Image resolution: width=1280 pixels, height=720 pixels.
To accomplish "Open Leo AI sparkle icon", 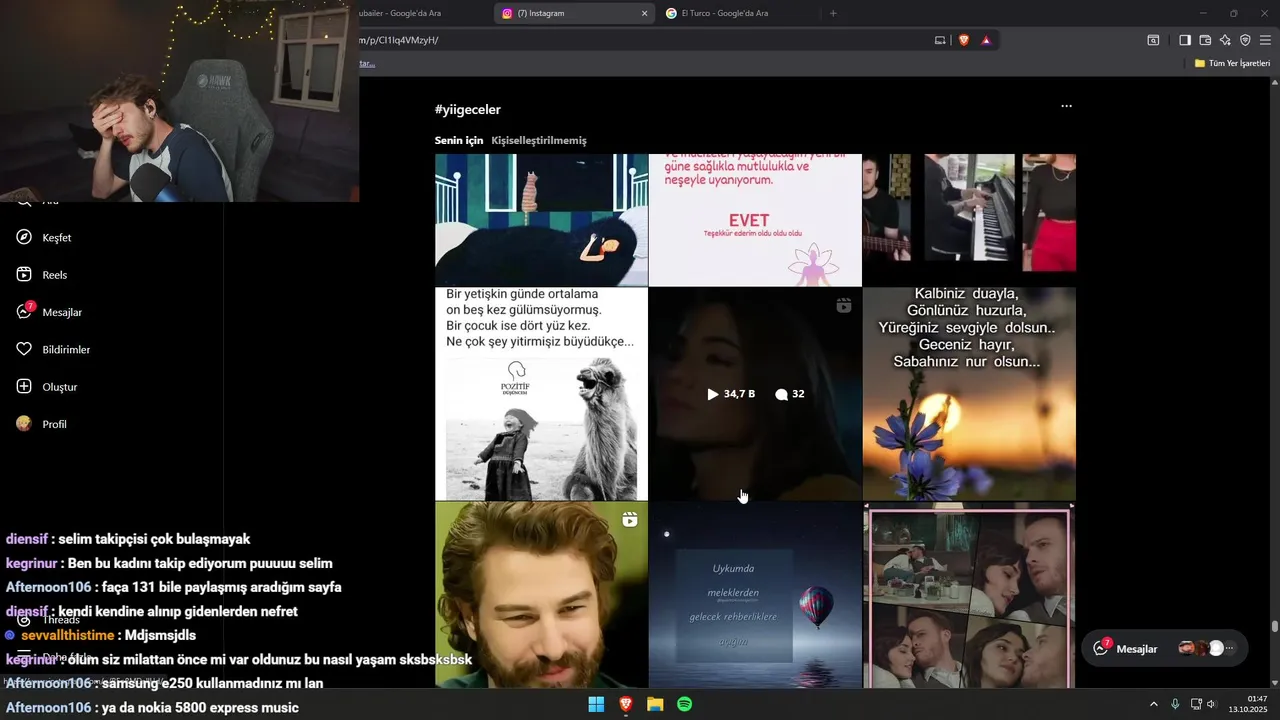I will click(x=1225, y=40).
